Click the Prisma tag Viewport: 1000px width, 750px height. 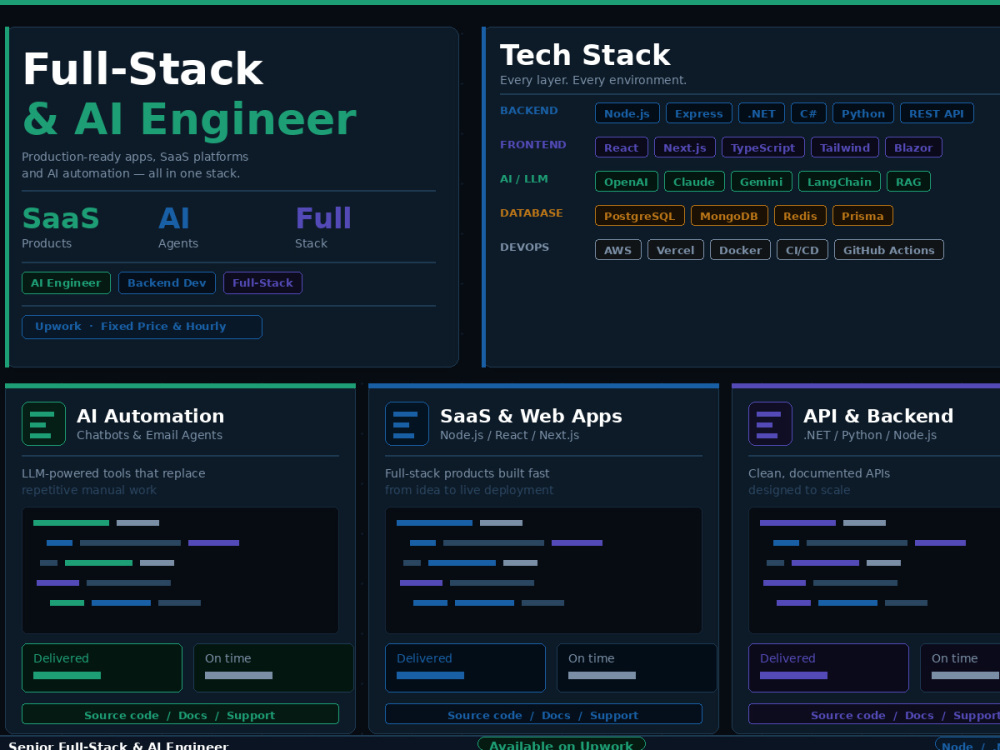tap(862, 216)
